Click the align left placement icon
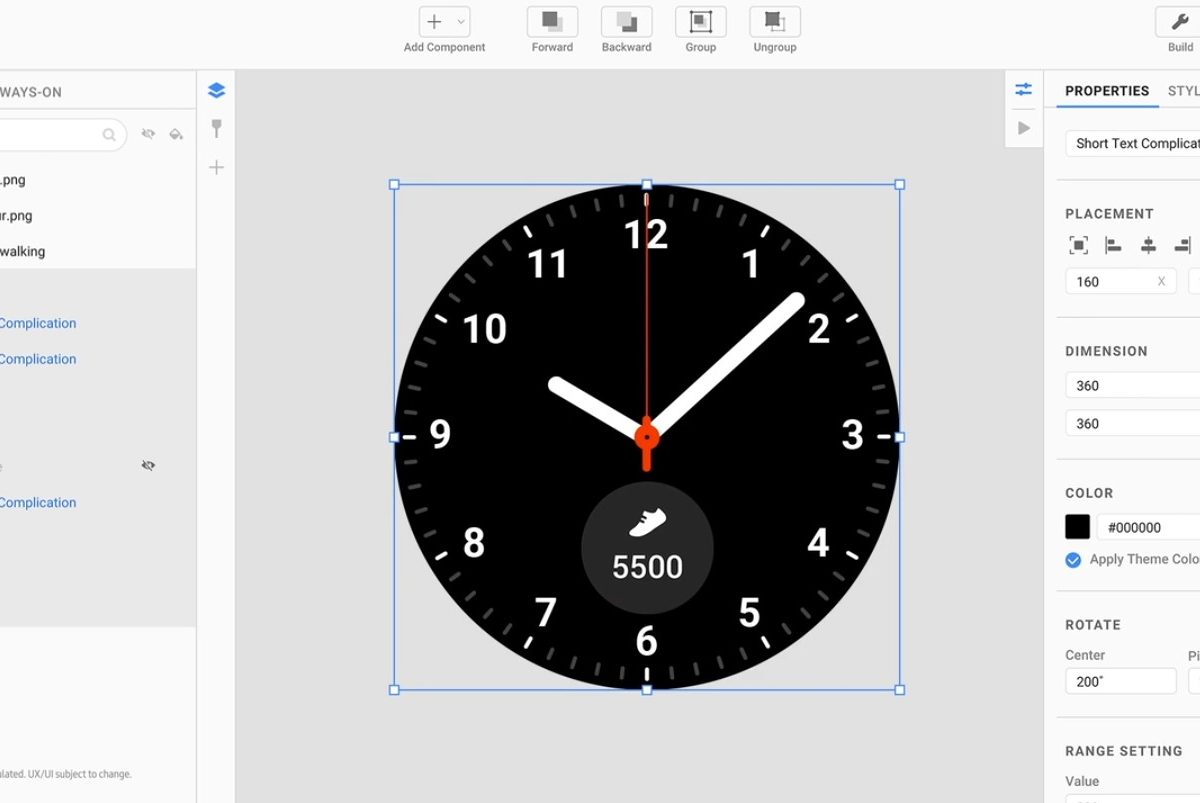This screenshot has width=1200, height=803. point(1113,245)
